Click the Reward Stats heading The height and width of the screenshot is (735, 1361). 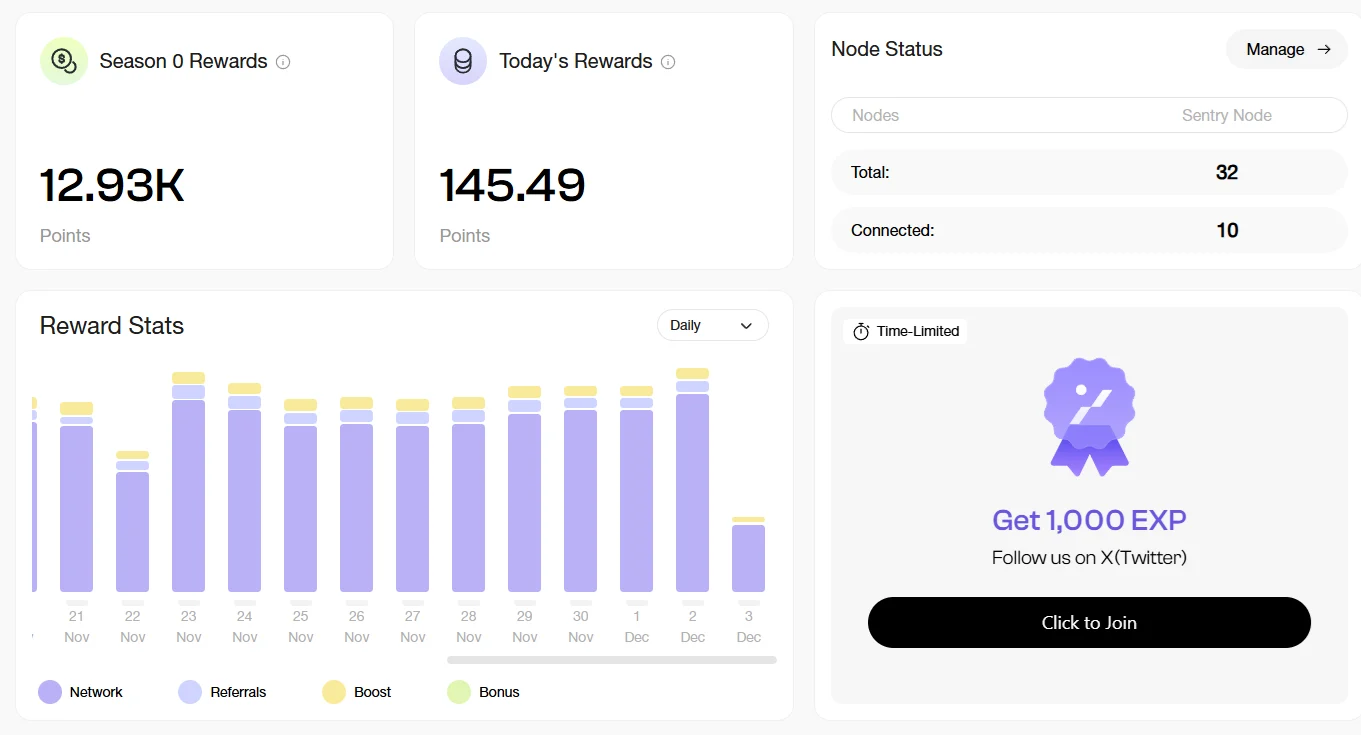click(112, 325)
